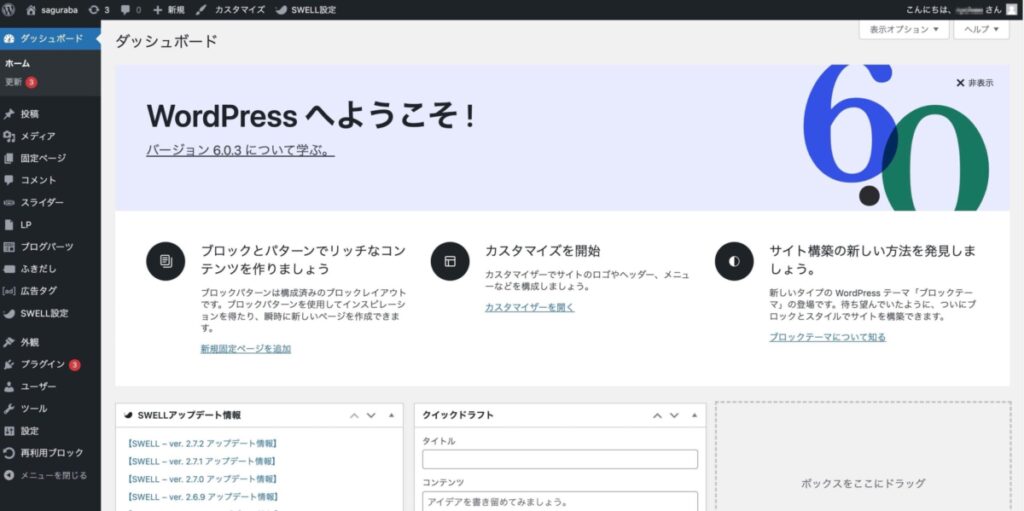Open SWELL ver. 2.7.2 アップデート情報
Screen dimensions: 1024x511
tap(202, 444)
